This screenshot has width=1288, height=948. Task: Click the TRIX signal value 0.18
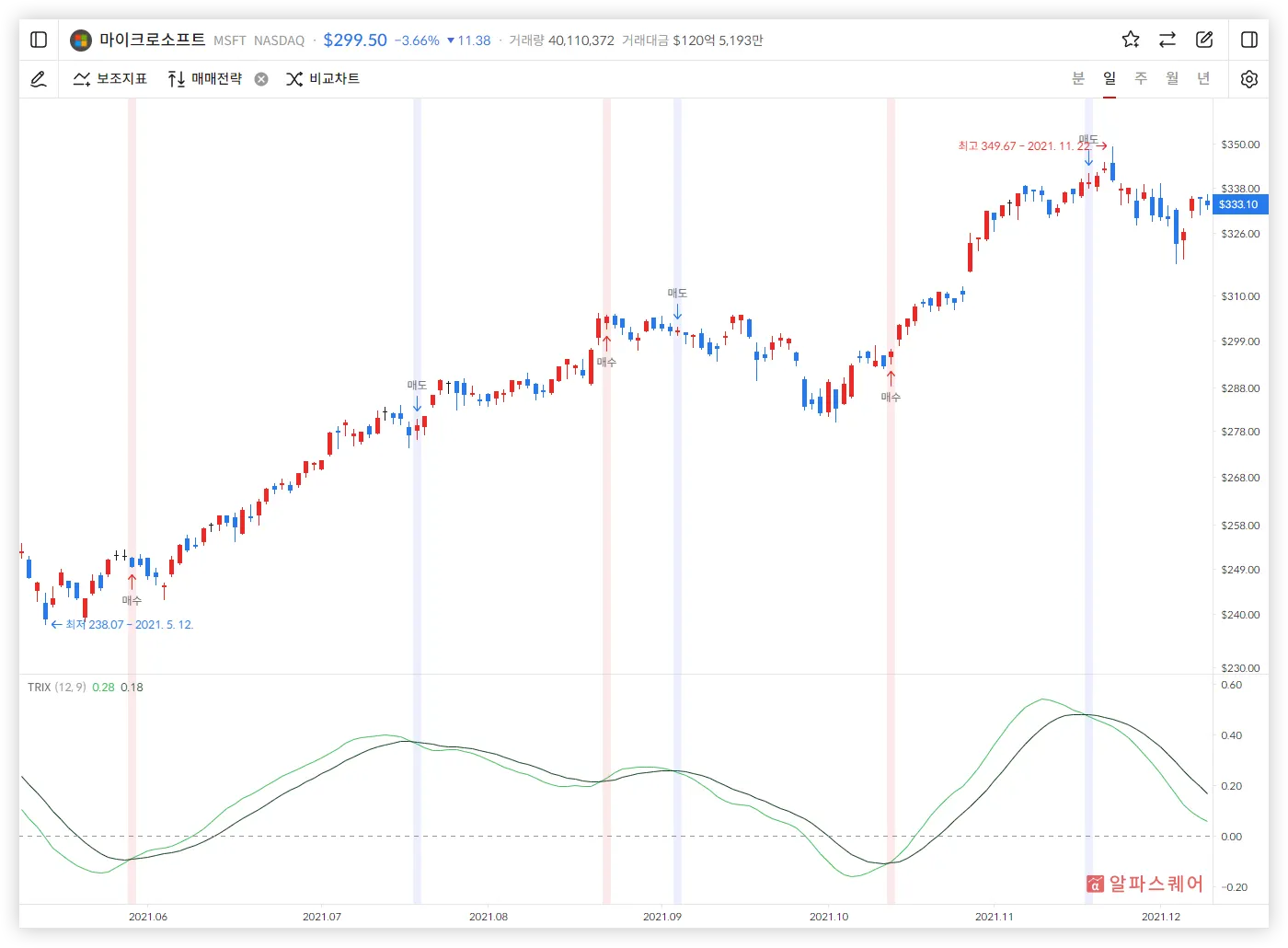pos(132,688)
